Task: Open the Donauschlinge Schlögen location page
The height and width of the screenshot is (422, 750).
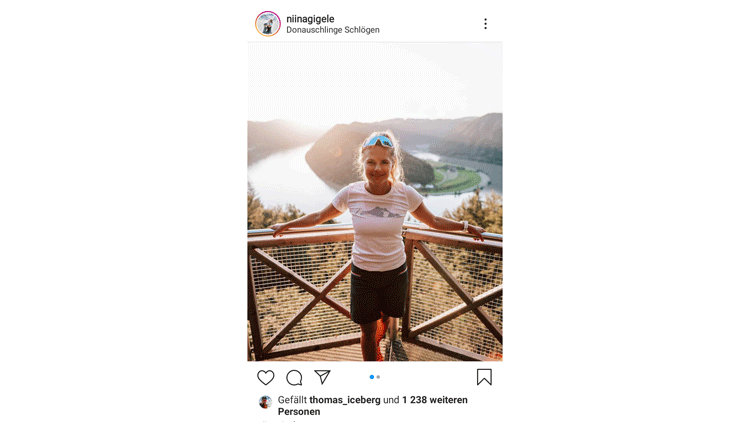Action: pos(333,30)
